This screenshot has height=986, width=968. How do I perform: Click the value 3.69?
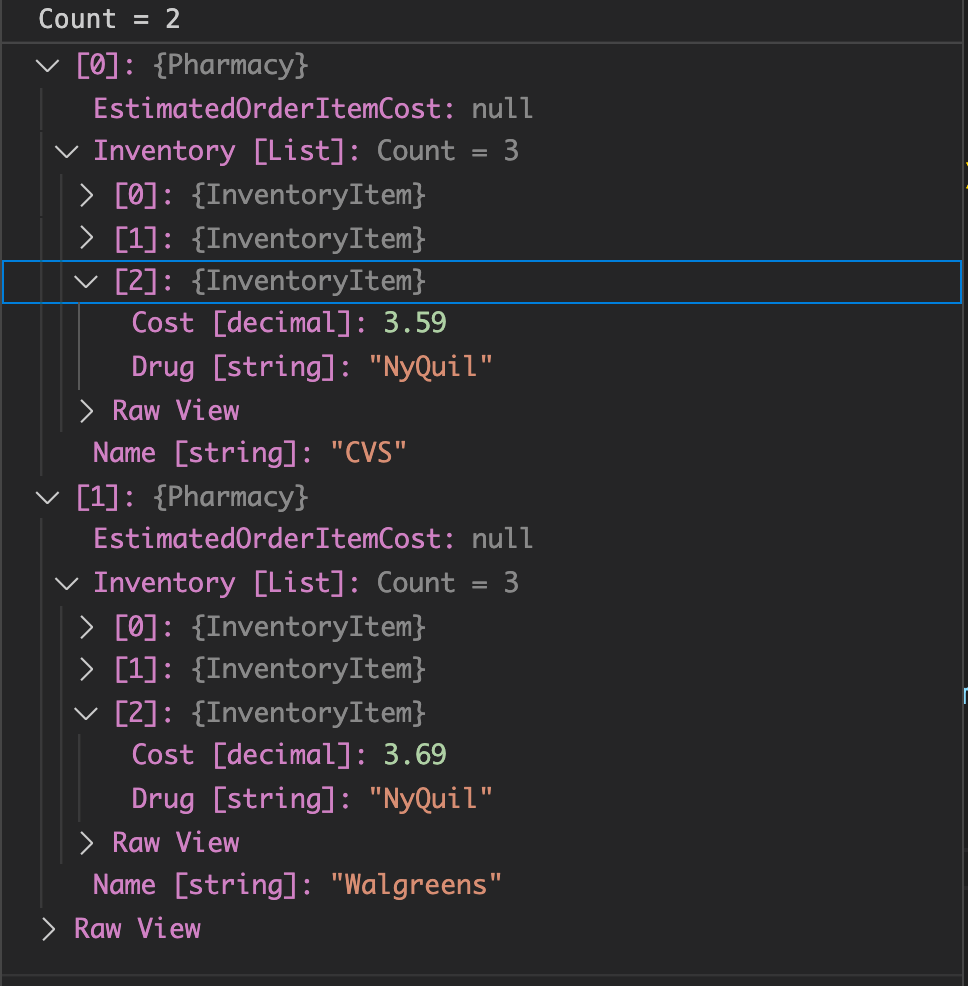click(415, 754)
